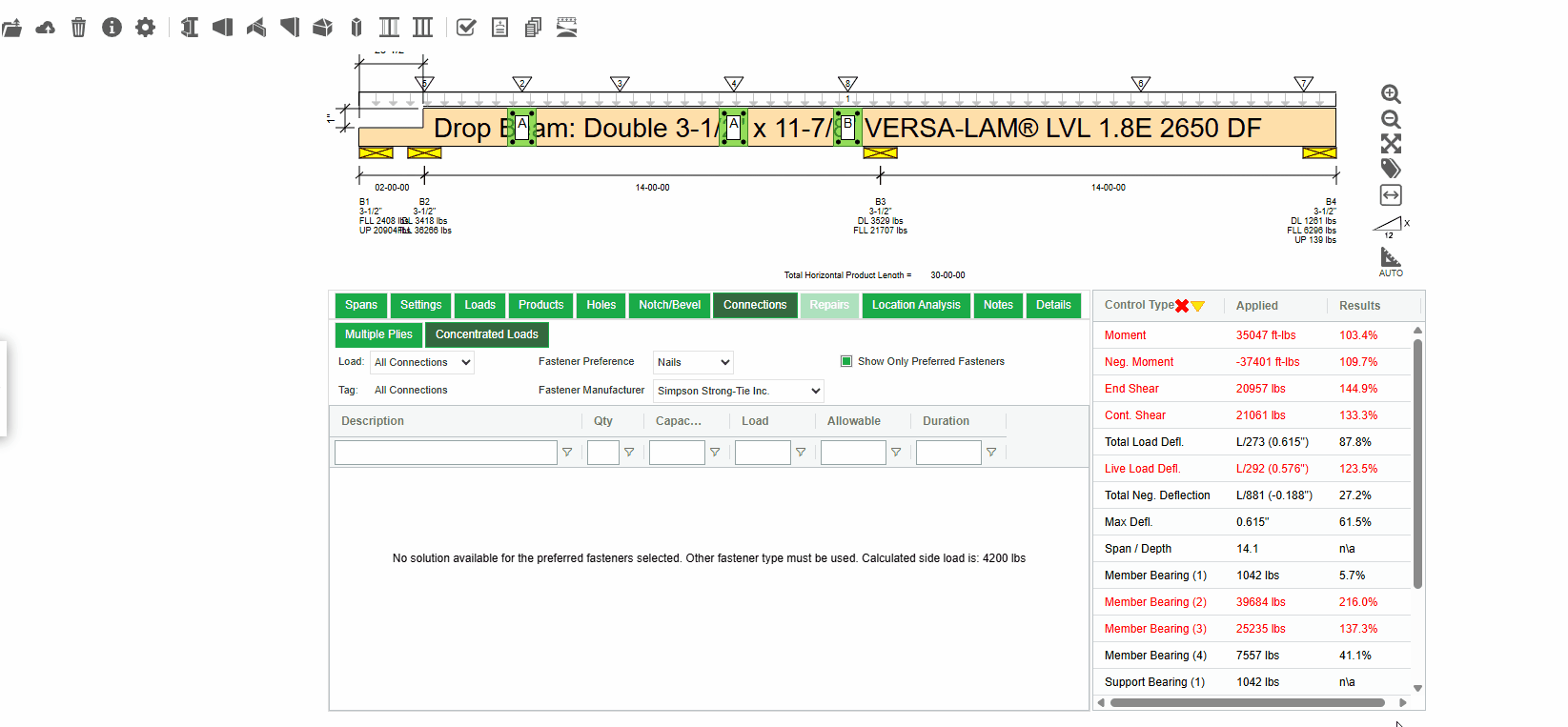Switch to the Holes tab
This screenshot has width=1568, height=727.
[x=601, y=305]
